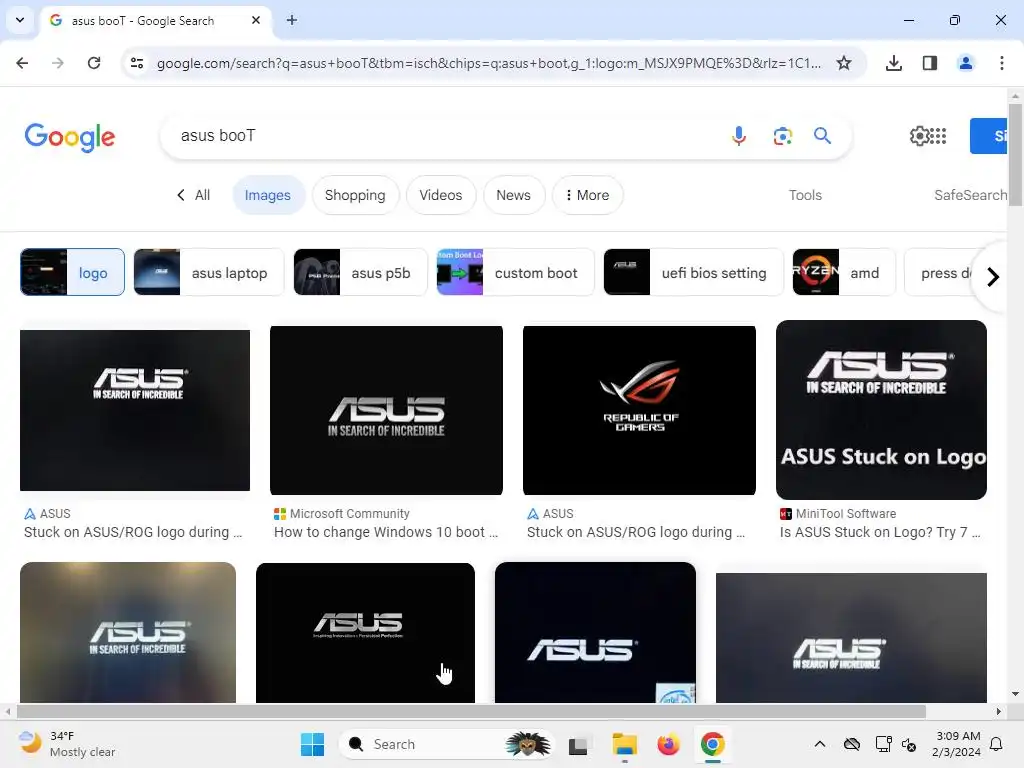
Task: Open Windows Start menu
Action: 312,744
